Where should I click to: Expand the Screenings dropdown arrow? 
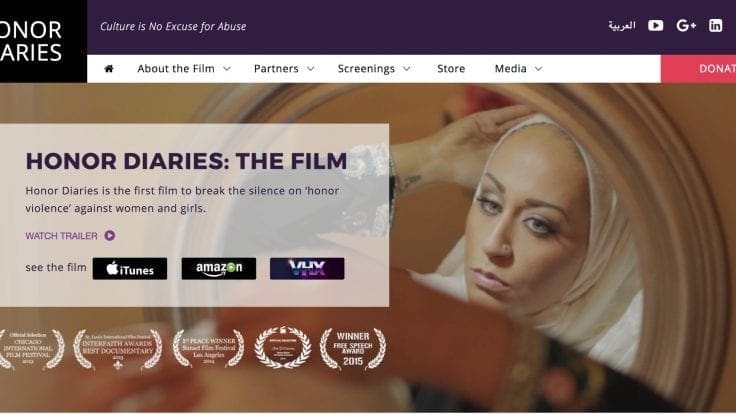407,69
